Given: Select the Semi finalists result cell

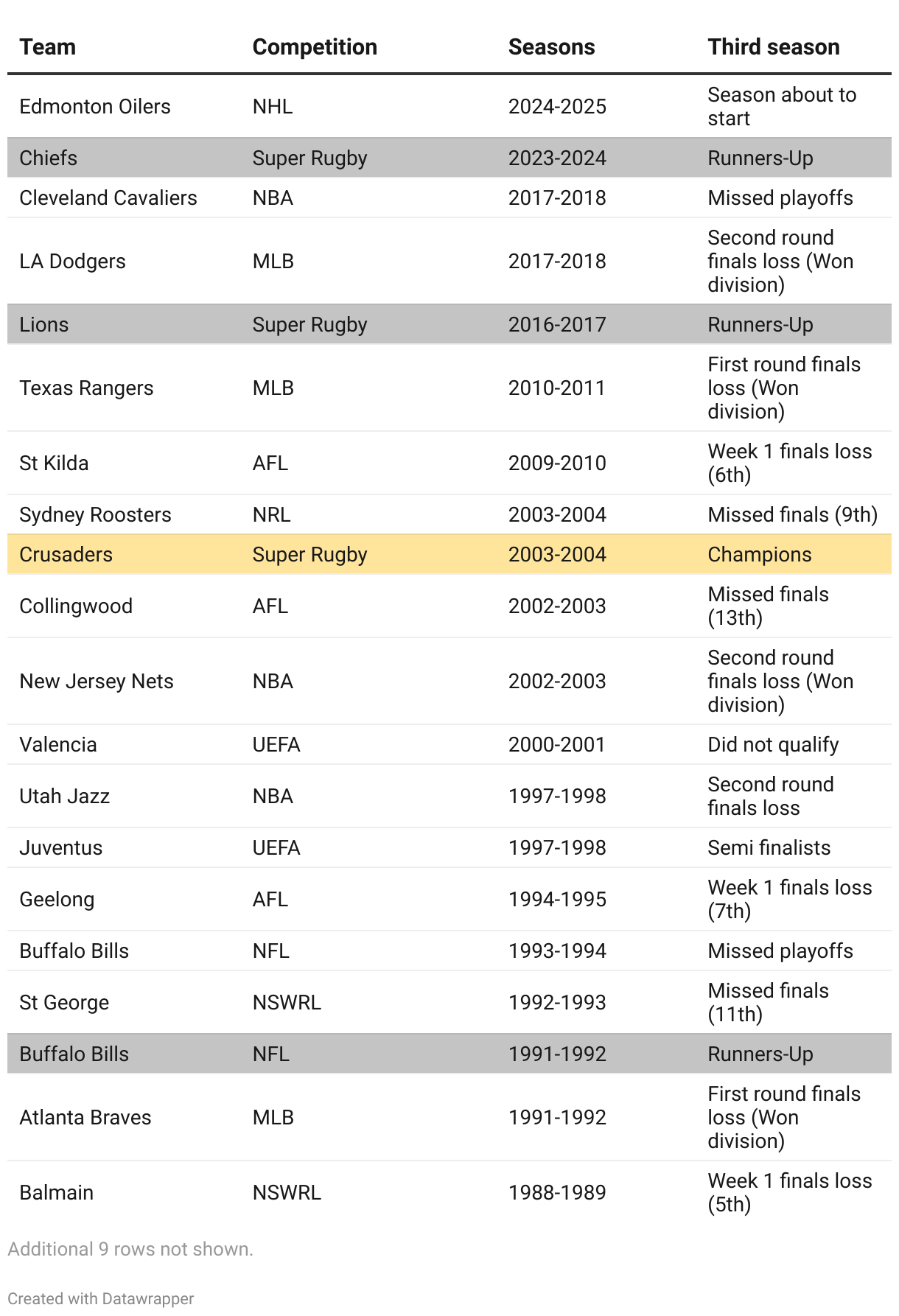Looking at the screenshot, I should click(769, 848).
